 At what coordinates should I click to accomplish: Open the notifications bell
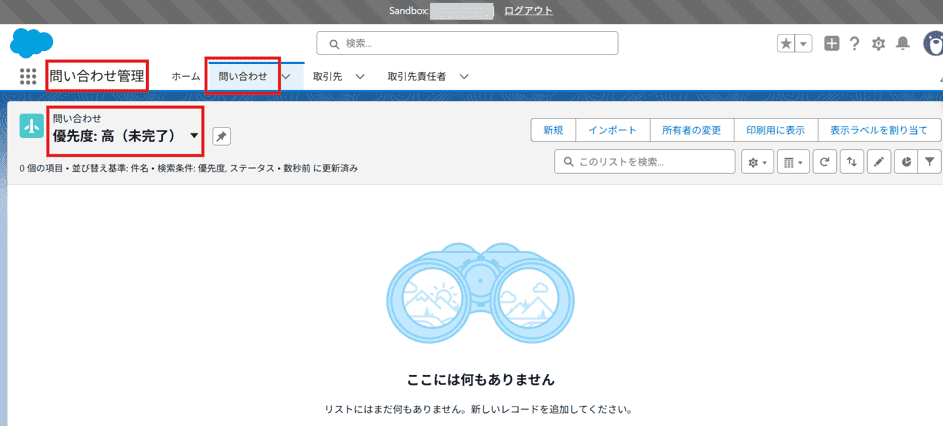[x=903, y=43]
